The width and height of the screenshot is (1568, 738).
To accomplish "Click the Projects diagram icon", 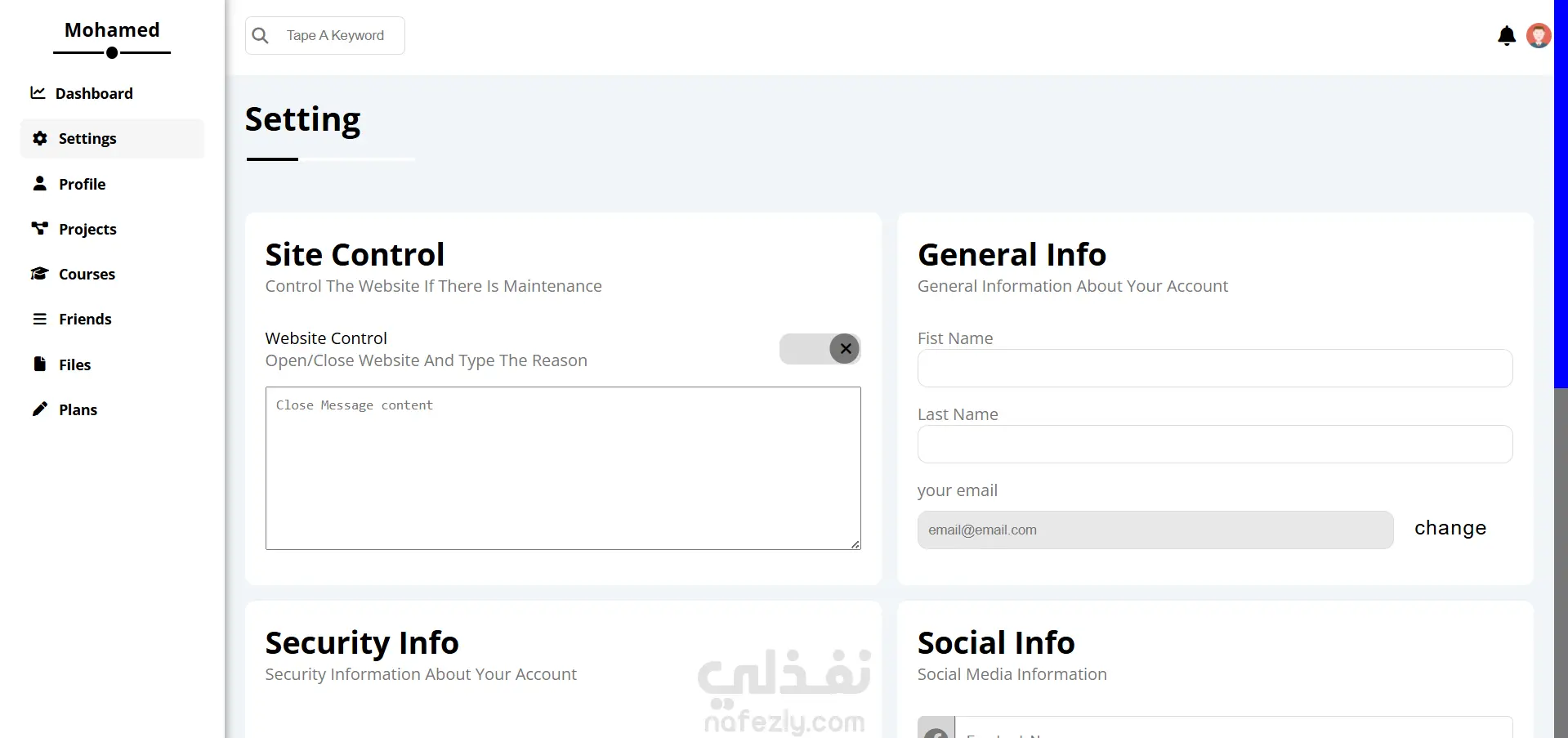I will [39, 229].
